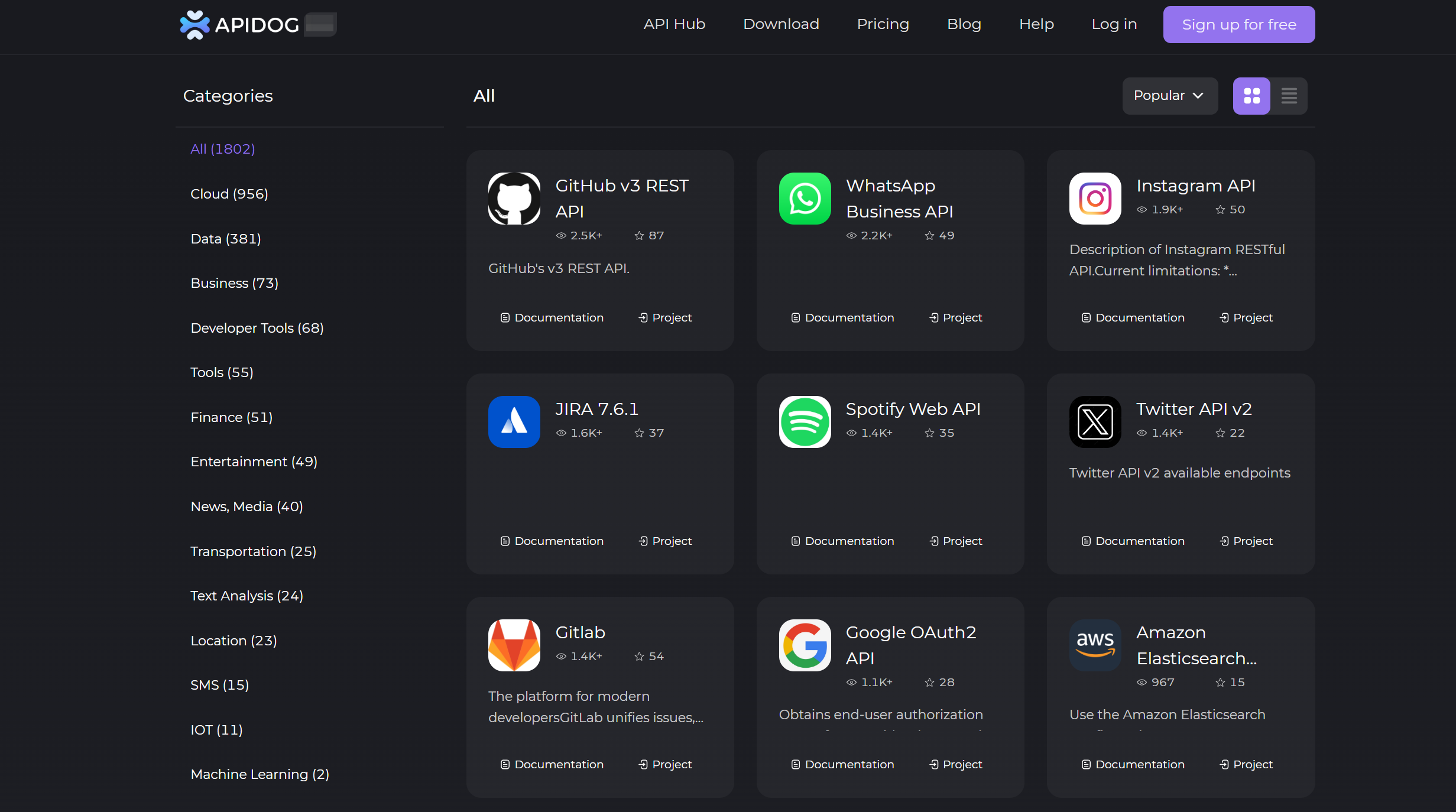Click Sign up for free button
The height and width of the screenshot is (812, 1456).
pos(1238,24)
